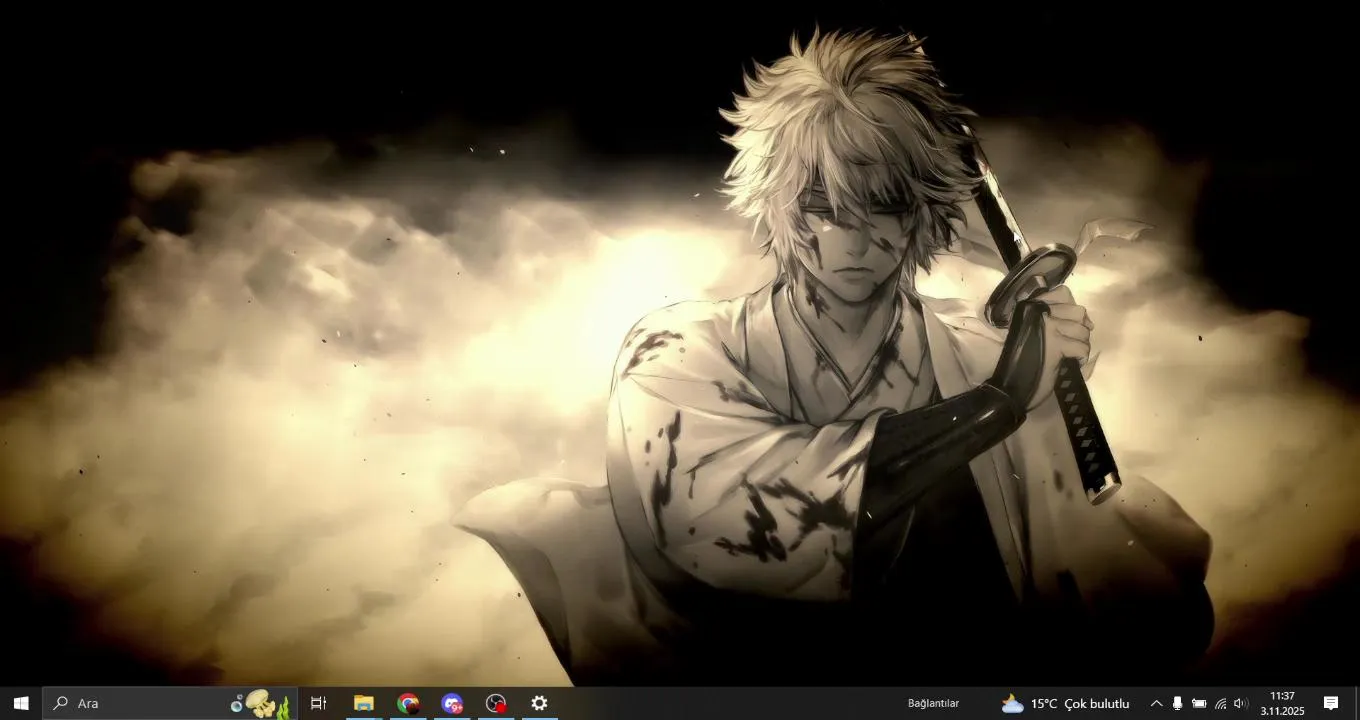This screenshot has width=1360, height=720.
Task: Open the Windows Start menu
Action: (x=21, y=703)
